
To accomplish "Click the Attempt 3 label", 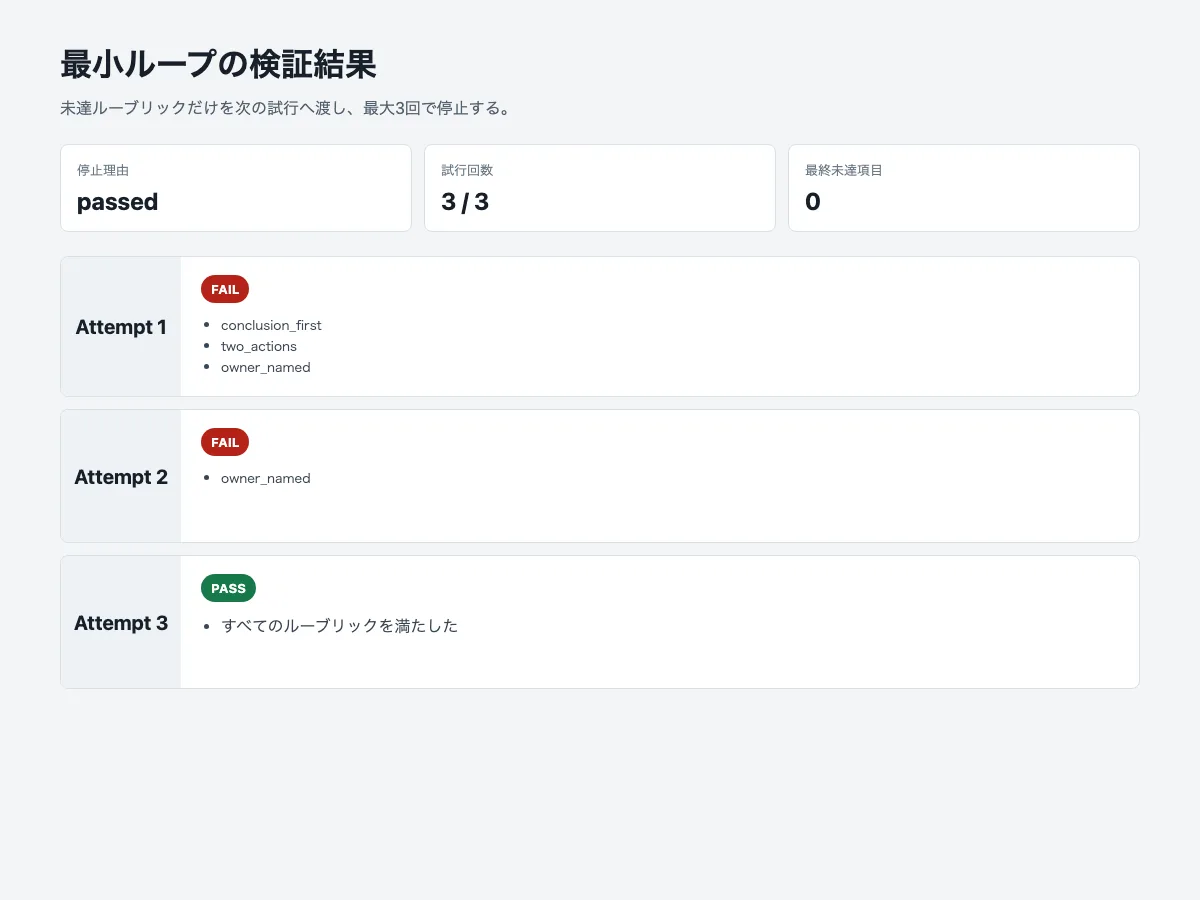I will click(x=121, y=623).
